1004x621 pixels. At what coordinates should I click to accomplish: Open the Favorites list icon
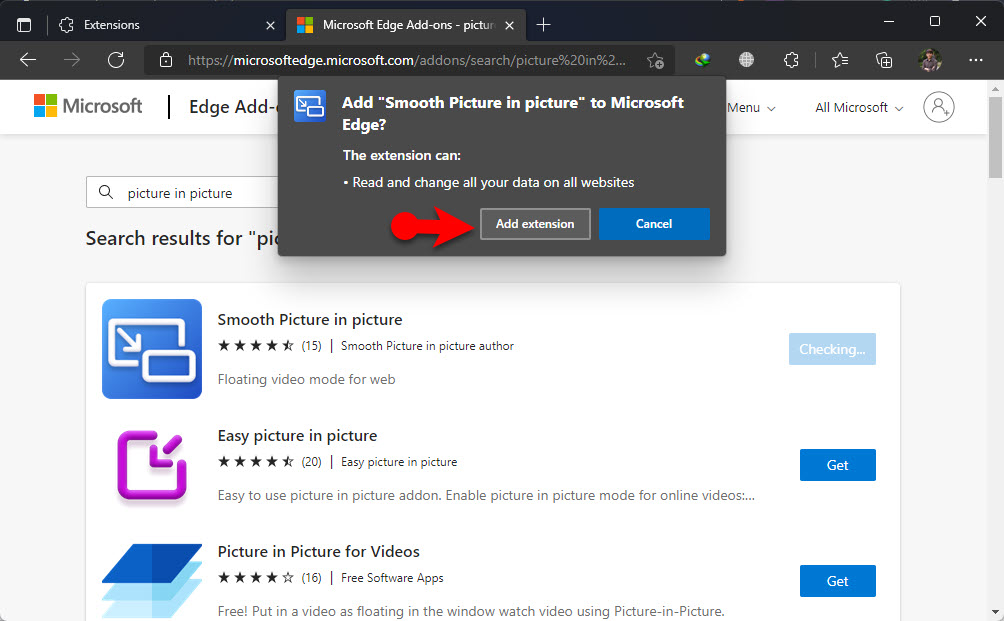pos(840,60)
